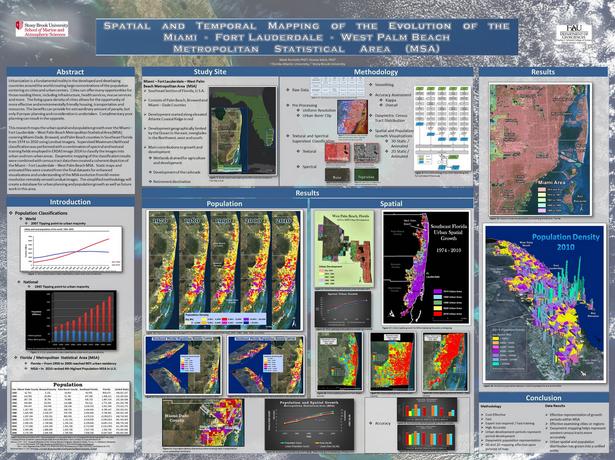Screen dimensions: 615x460
Task: Open the Miami Area classification map
Action: point(540,149)
